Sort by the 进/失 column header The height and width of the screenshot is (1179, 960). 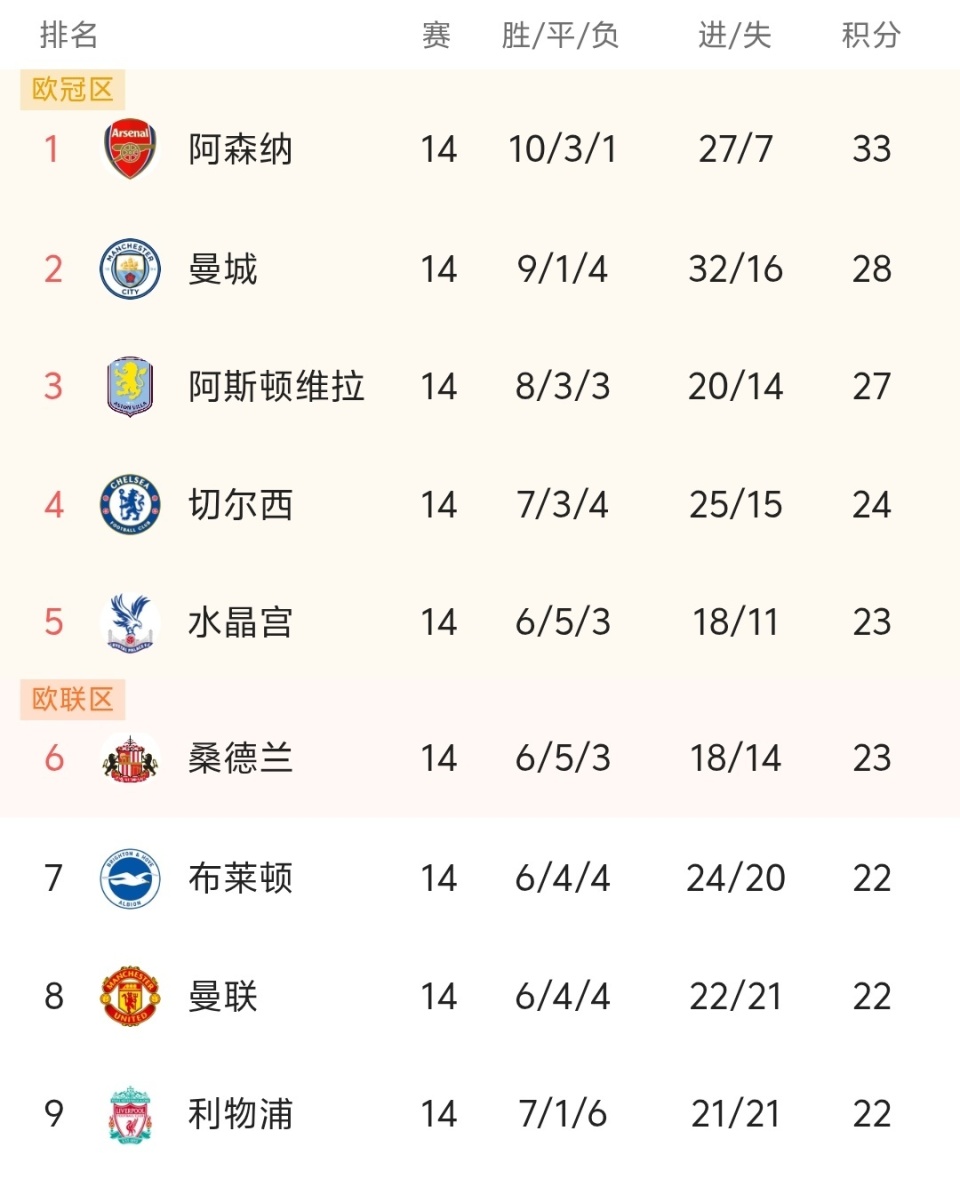point(735,36)
